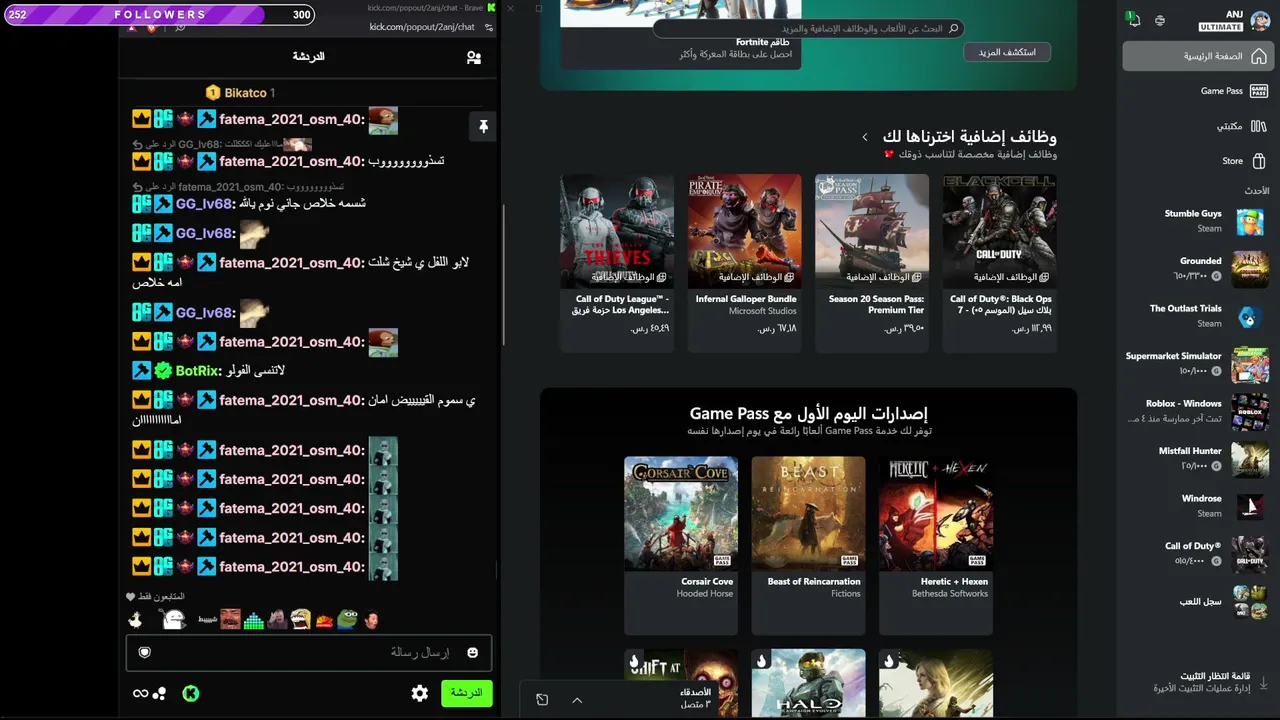Open Call of Duty League Los Angeles bundle
1280x720 pixels.
tap(617, 263)
